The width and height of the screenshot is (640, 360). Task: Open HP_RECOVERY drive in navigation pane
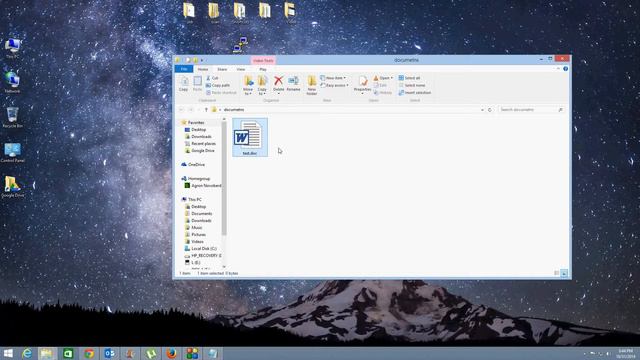[206, 256]
